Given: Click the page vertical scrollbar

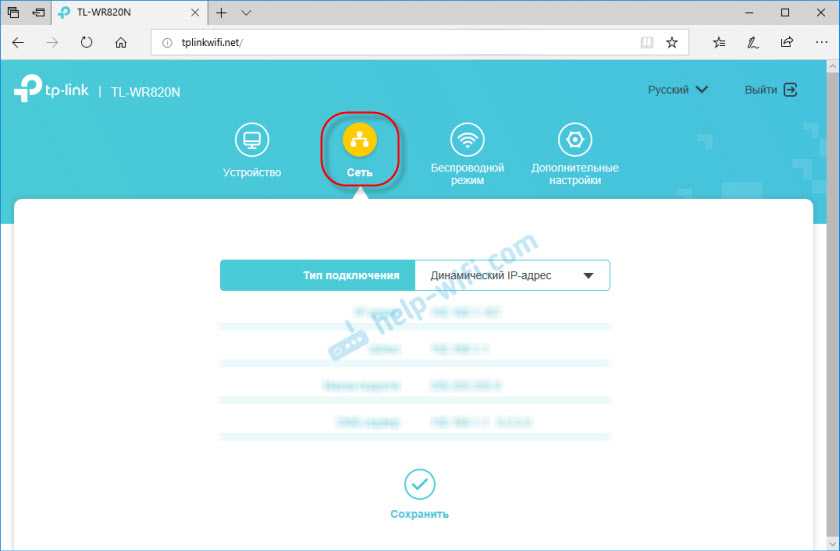Looking at the screenshot, I should (x=832, y=304).
